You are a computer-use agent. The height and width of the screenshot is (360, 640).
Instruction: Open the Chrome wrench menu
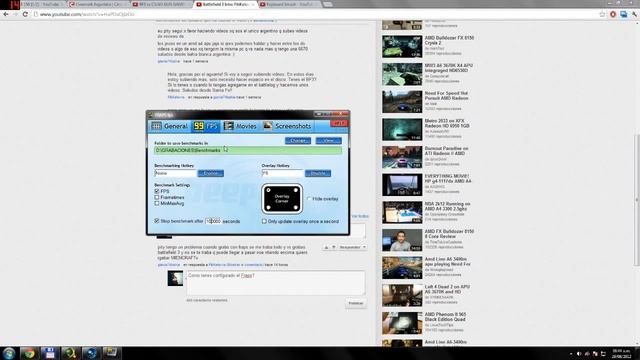(x=634, y=14)
